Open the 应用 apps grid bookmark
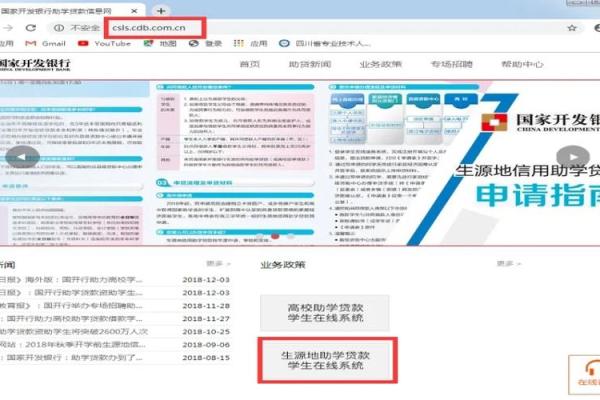 point(250,44)
